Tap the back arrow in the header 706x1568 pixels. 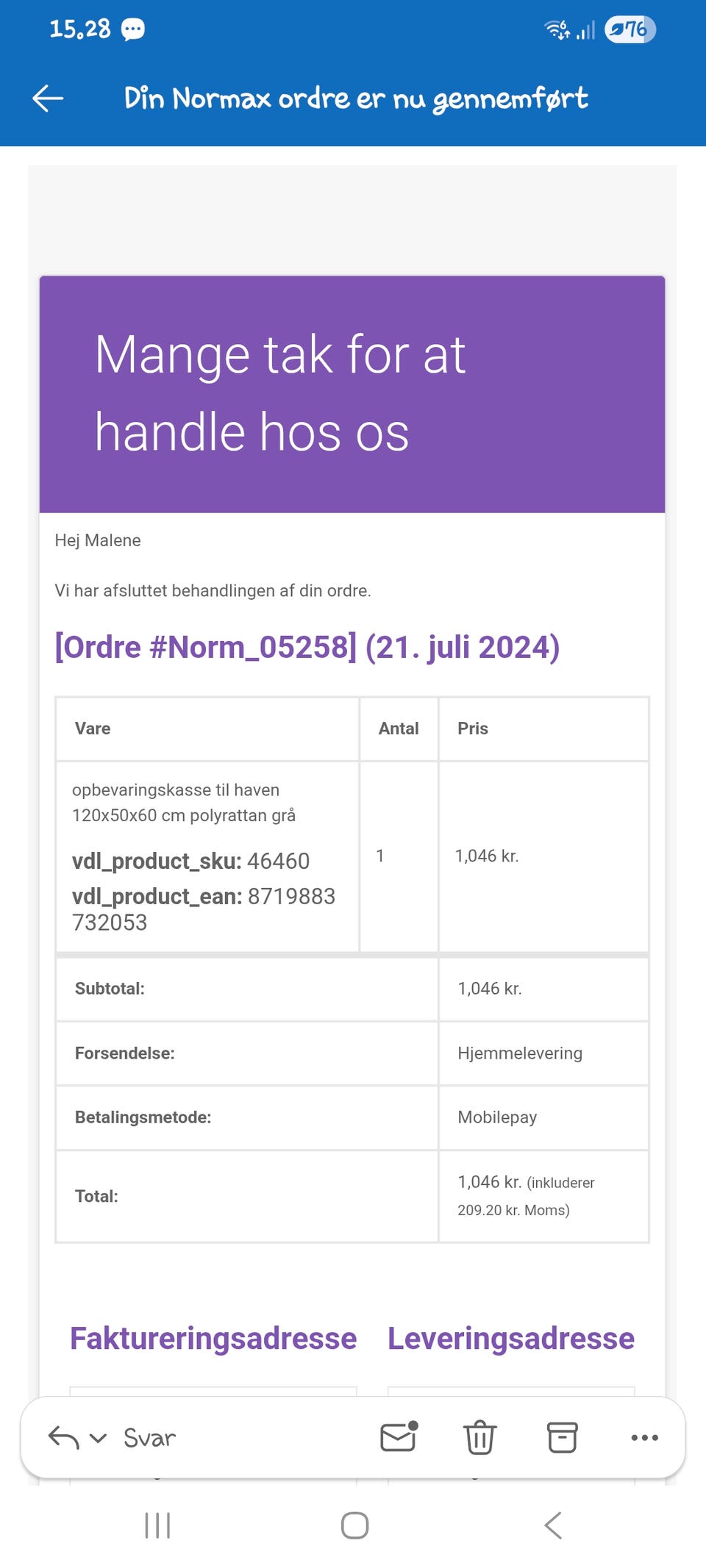(49, 98)
